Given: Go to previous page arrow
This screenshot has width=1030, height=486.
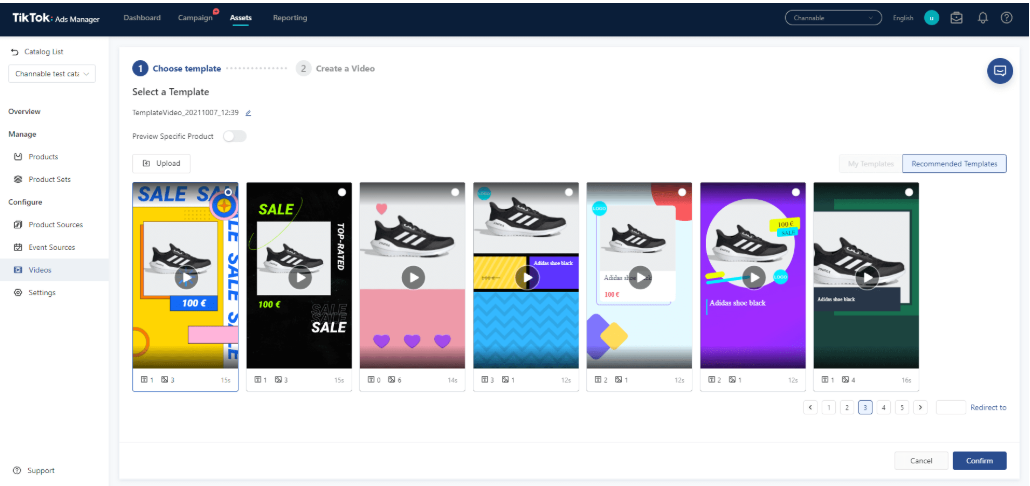Looking at the screenshot, I should point(810,408).
